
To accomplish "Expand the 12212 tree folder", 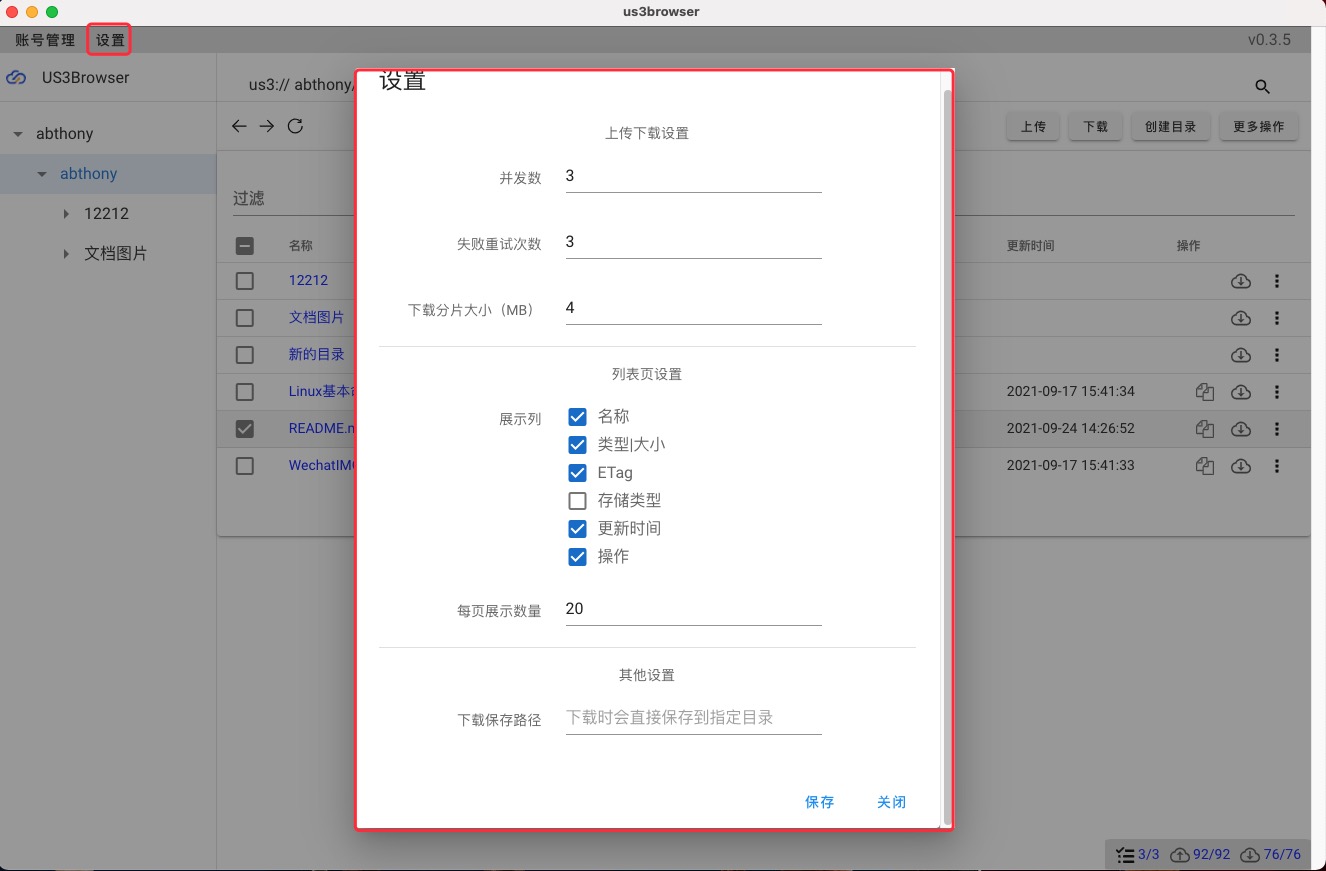I will pyautogui.click(x=66, y=214).
